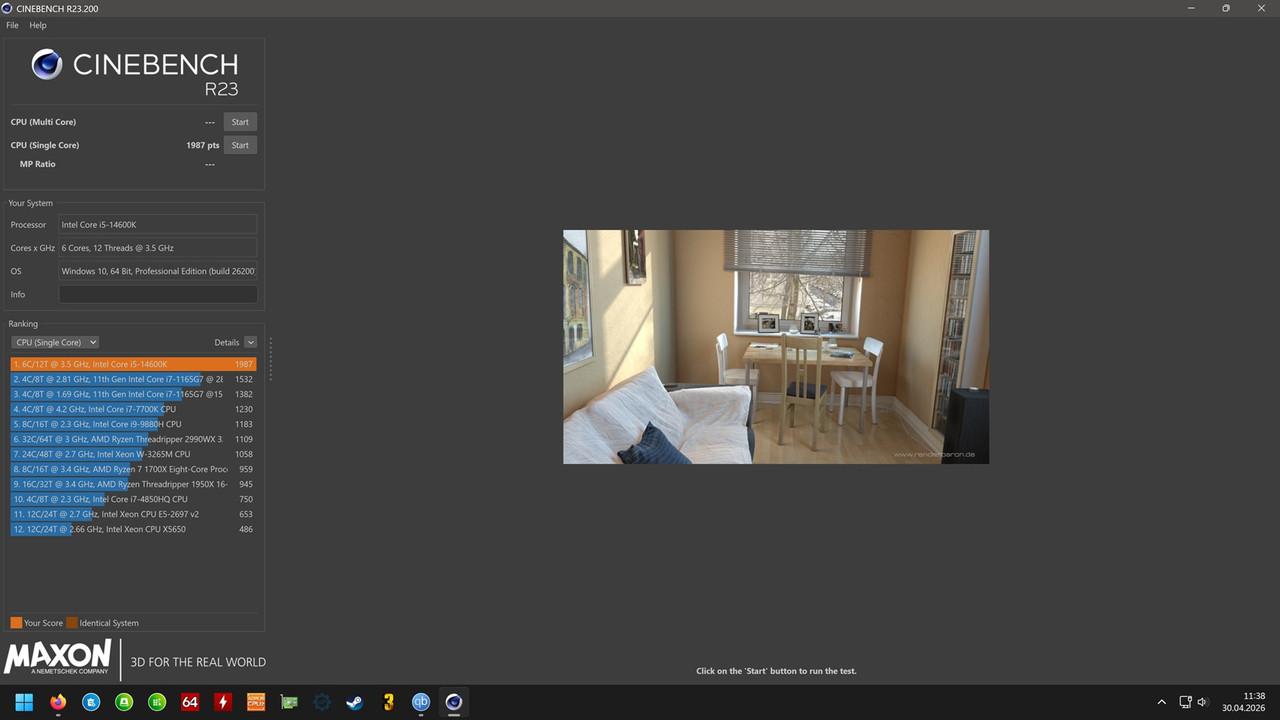Show hidden system tray icons
Viewport: 1280px width, 720px height.
click(1161, 702)
